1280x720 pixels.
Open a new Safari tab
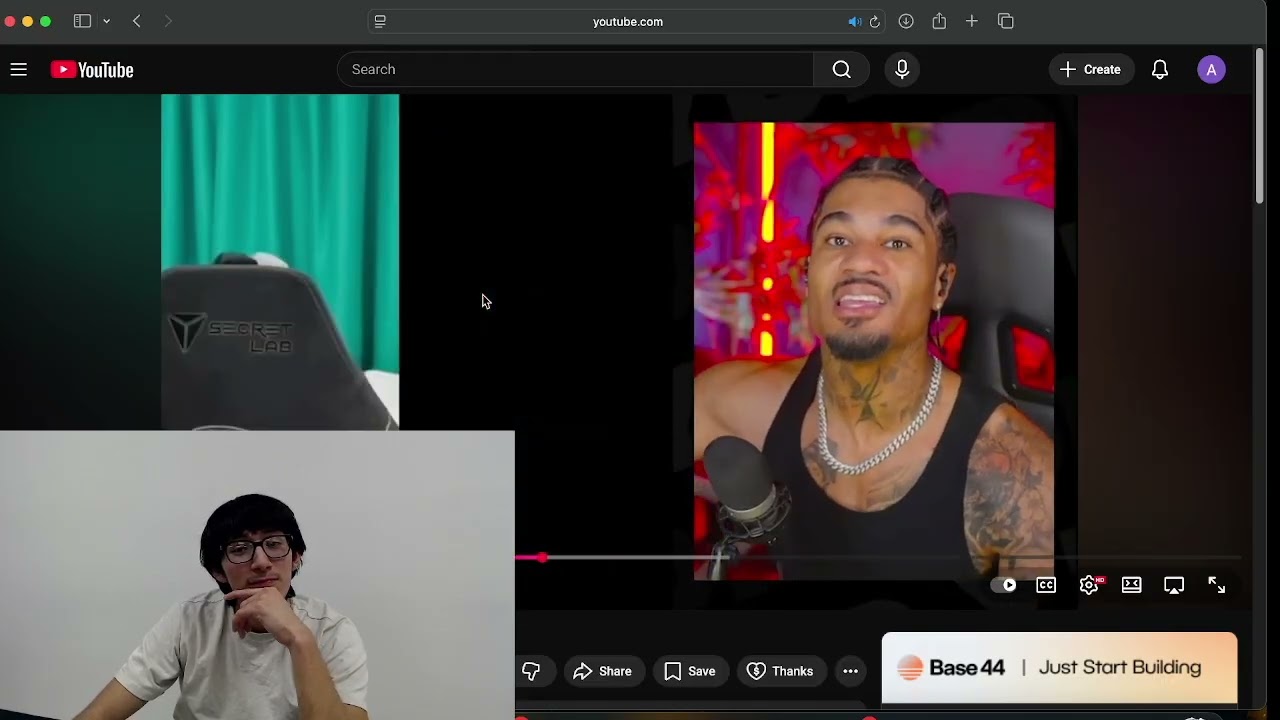[x=971, y=21]
